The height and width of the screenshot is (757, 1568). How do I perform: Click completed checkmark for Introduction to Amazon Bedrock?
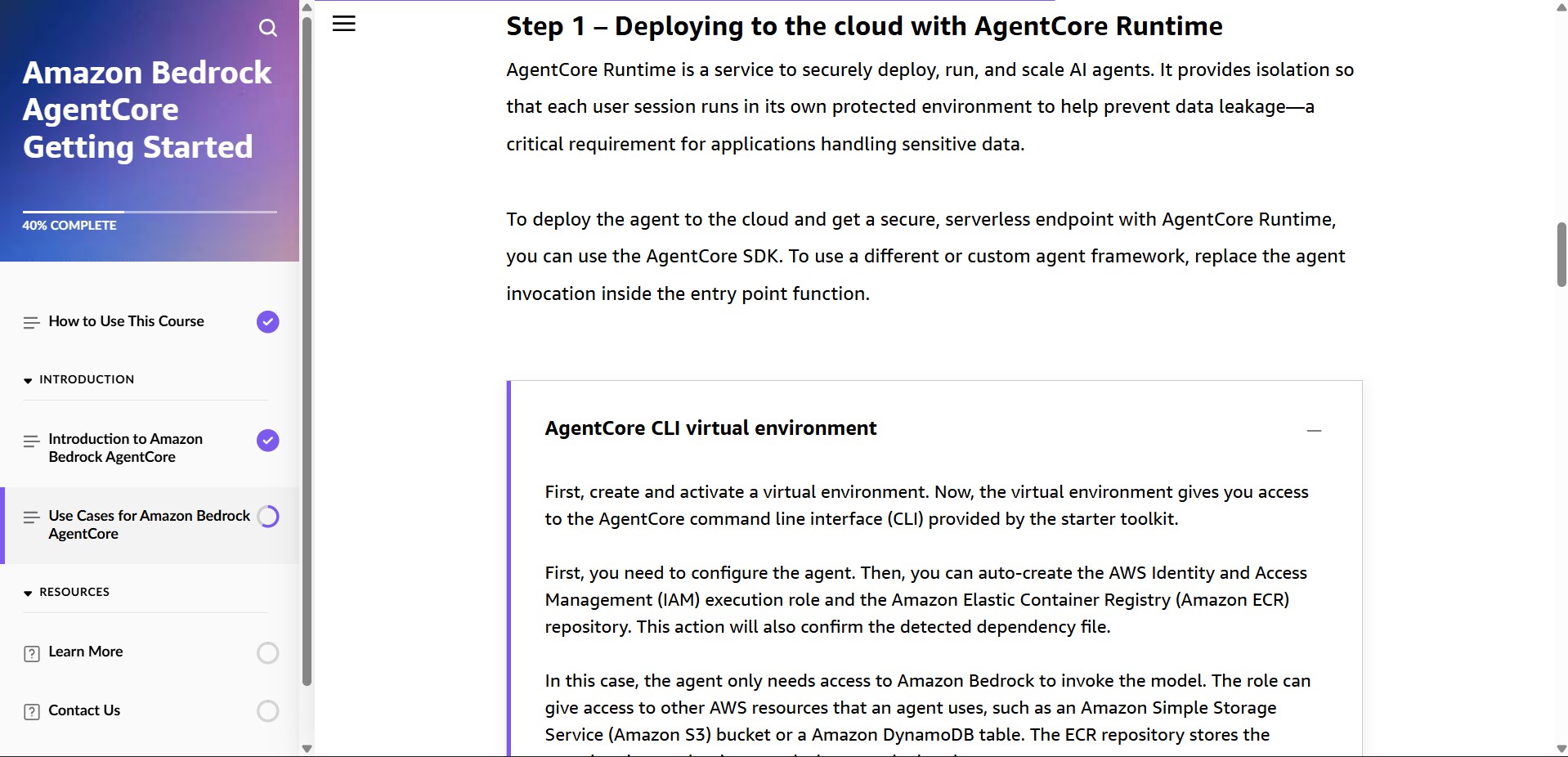click(267, 441)
